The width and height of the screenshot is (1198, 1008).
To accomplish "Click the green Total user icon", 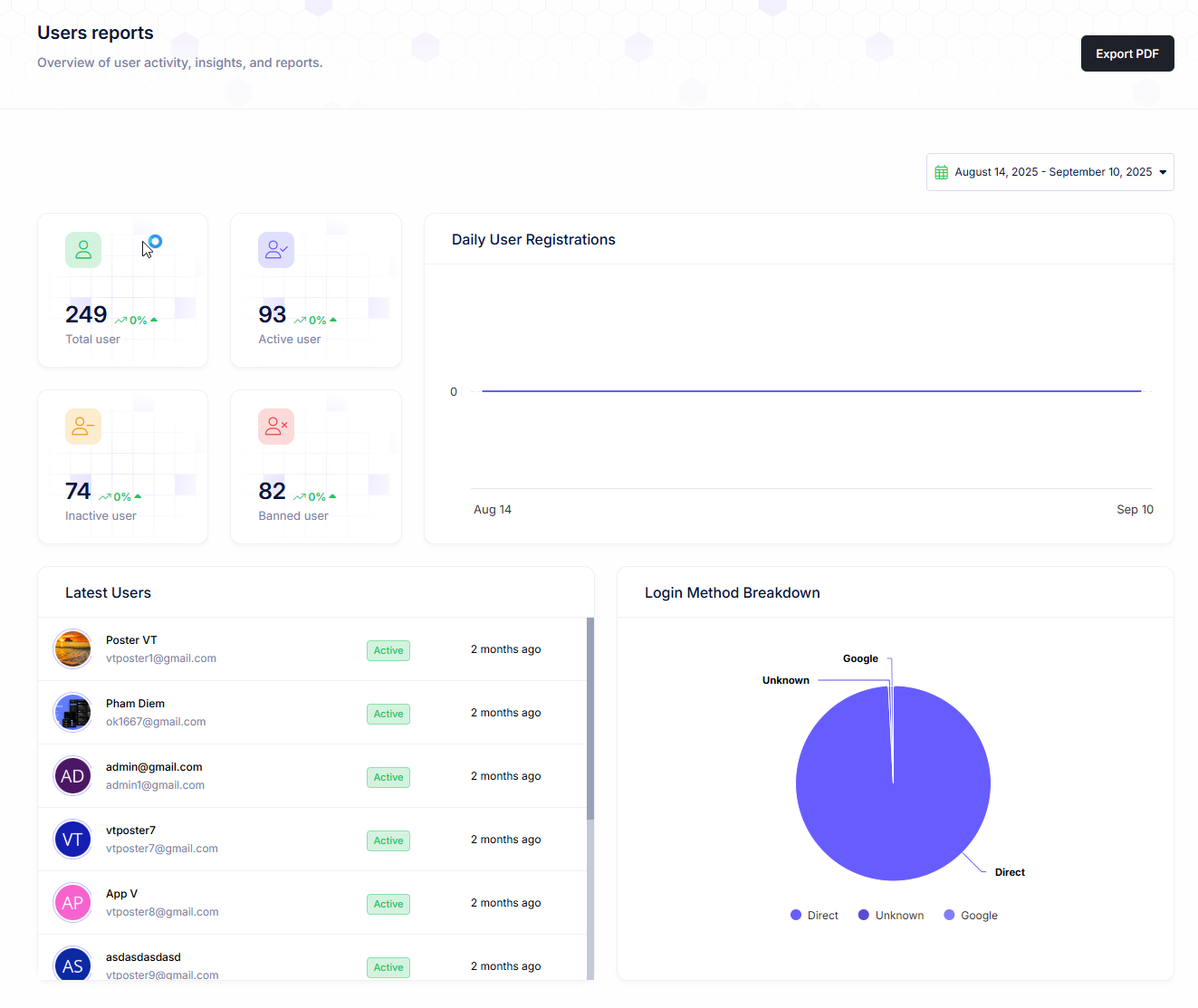I will [x=83, y=250].
